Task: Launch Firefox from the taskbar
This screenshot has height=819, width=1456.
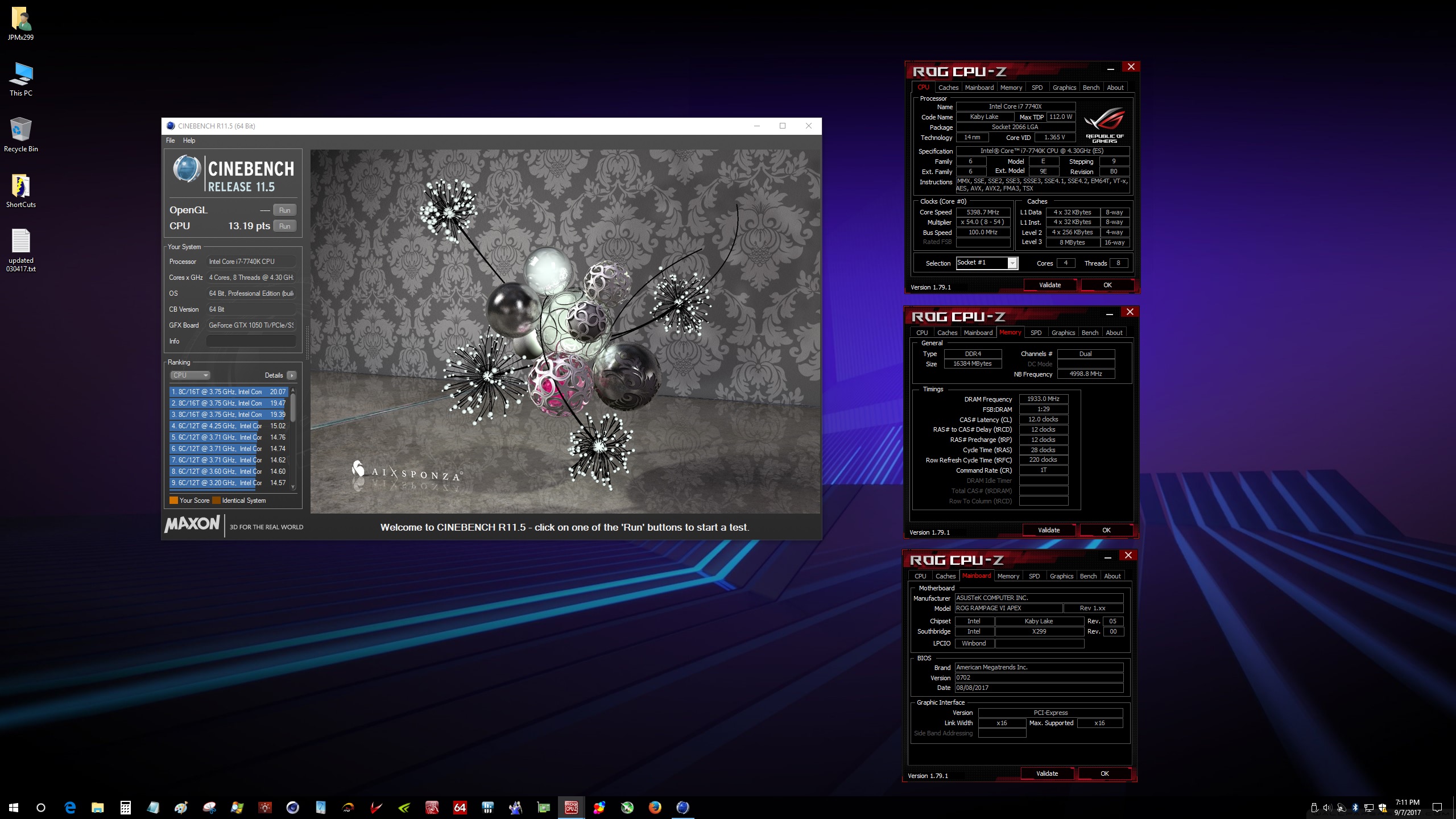Action: coord(655,808)
